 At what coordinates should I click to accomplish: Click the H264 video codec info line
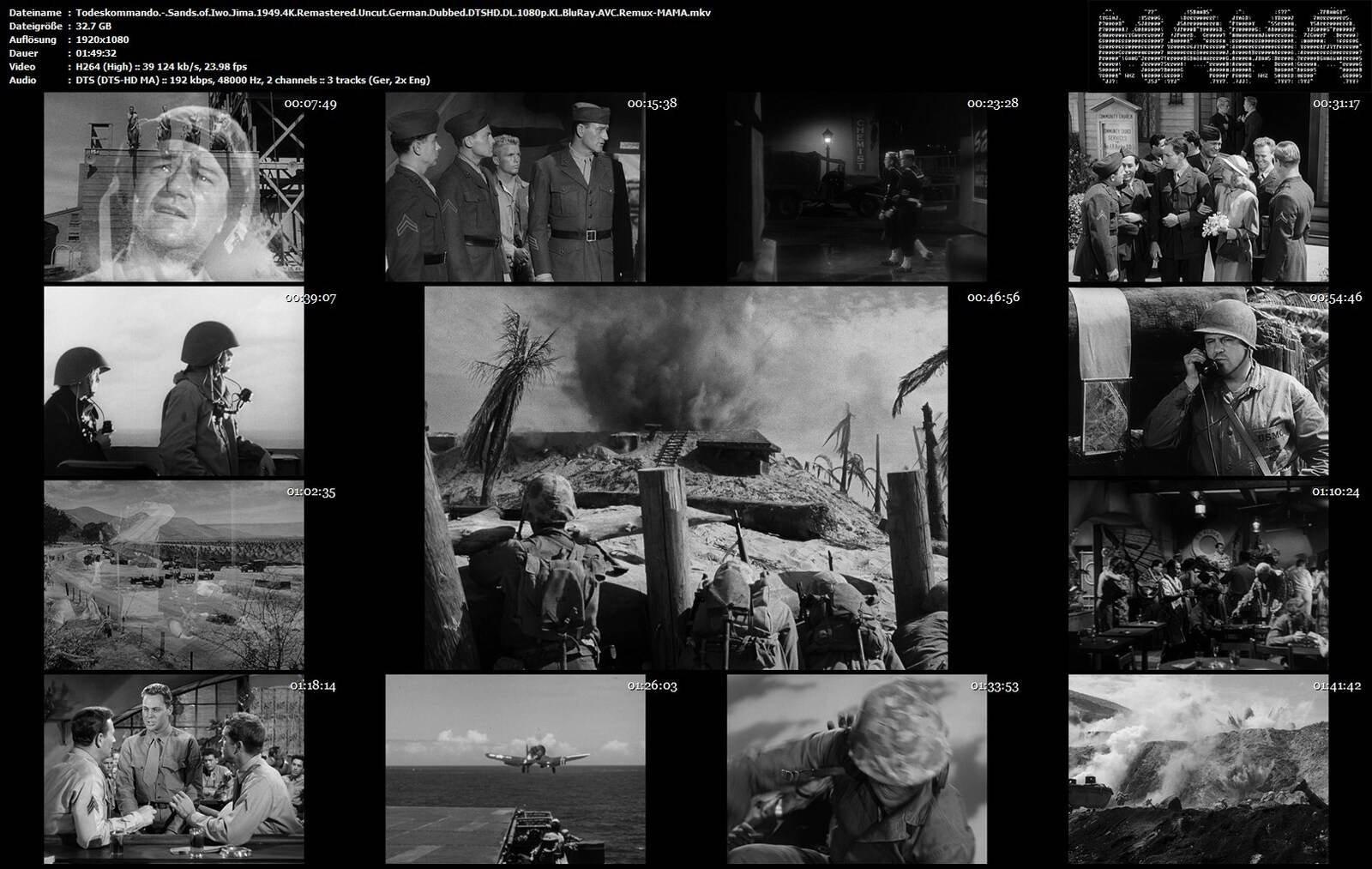coord(161,67)
